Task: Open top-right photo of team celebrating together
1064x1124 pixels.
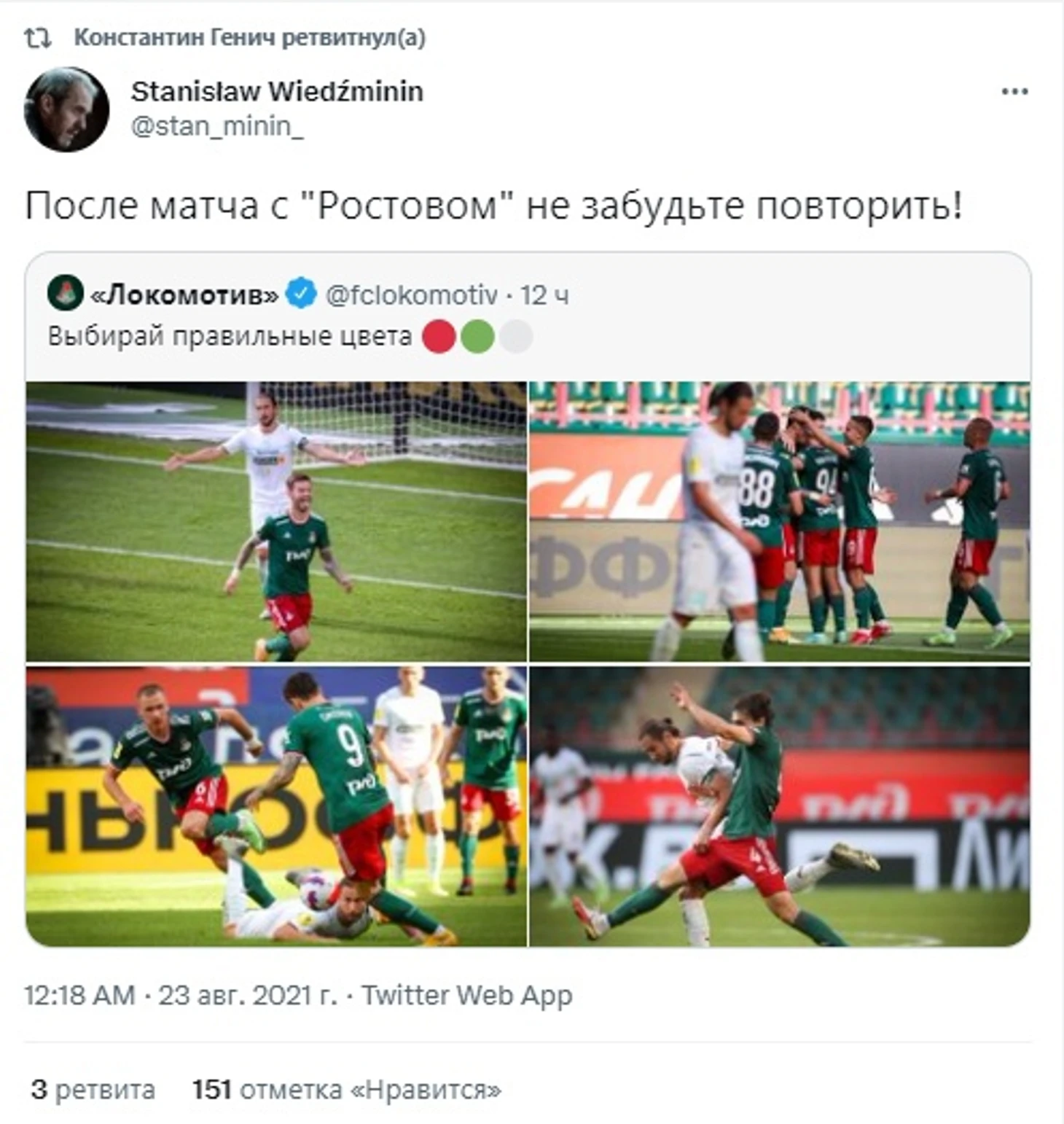Action: click(780, 521)
